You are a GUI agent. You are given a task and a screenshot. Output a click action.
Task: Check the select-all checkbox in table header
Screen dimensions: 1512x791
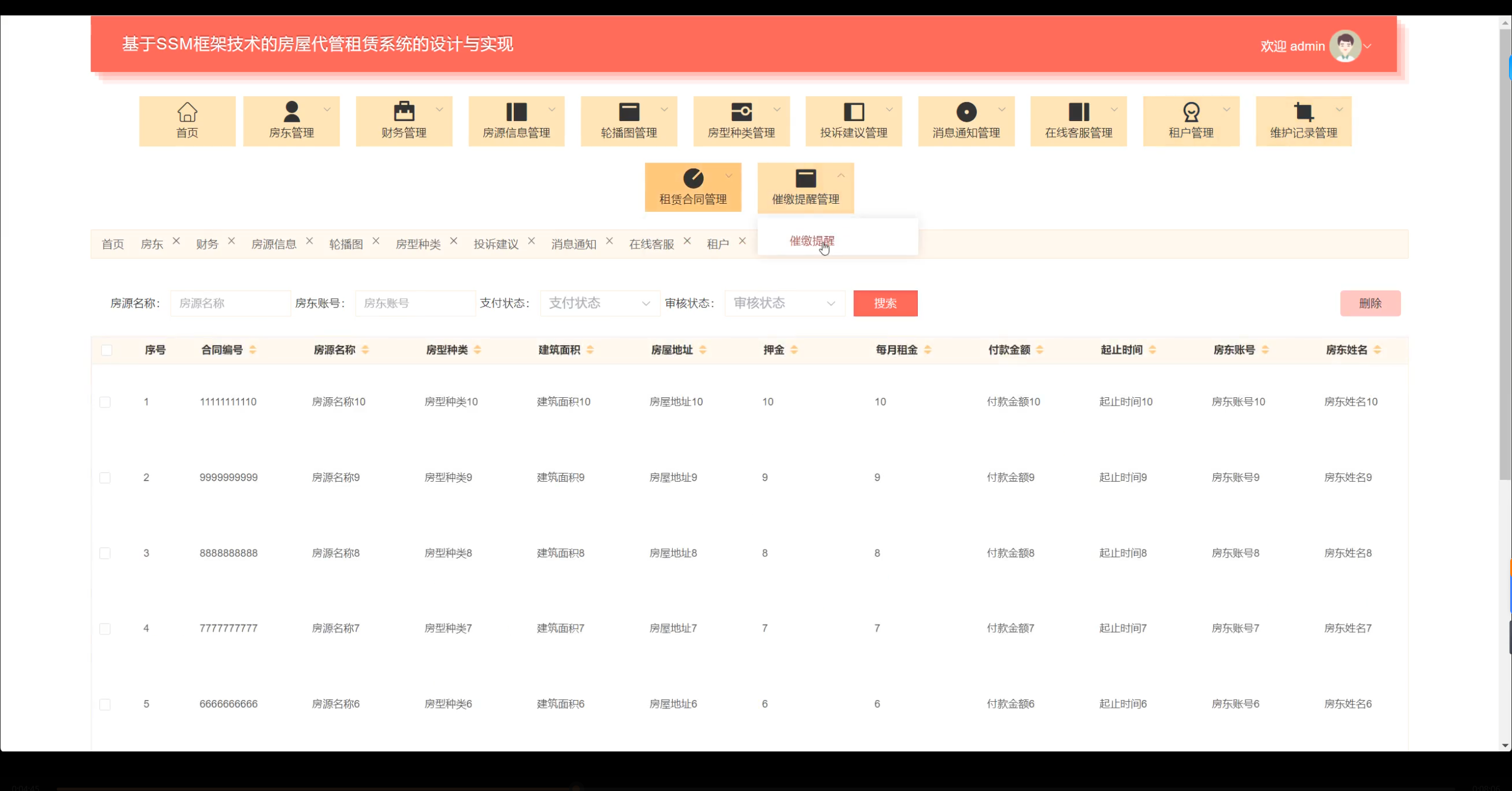(107, 349)
